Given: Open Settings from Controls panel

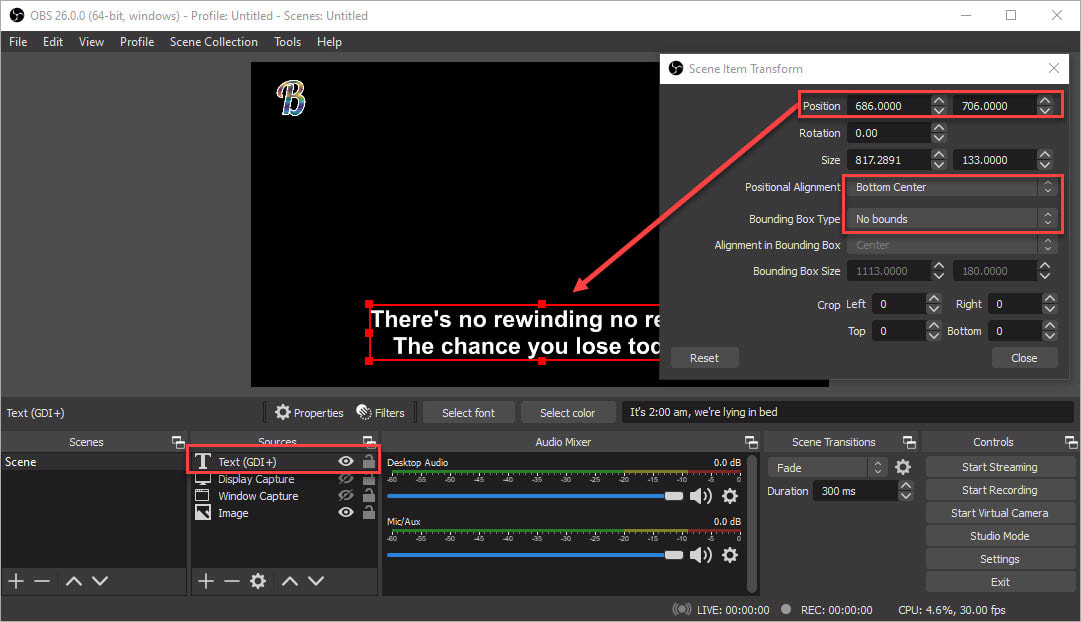Looking at the screenshot, I should [1000, 559].
